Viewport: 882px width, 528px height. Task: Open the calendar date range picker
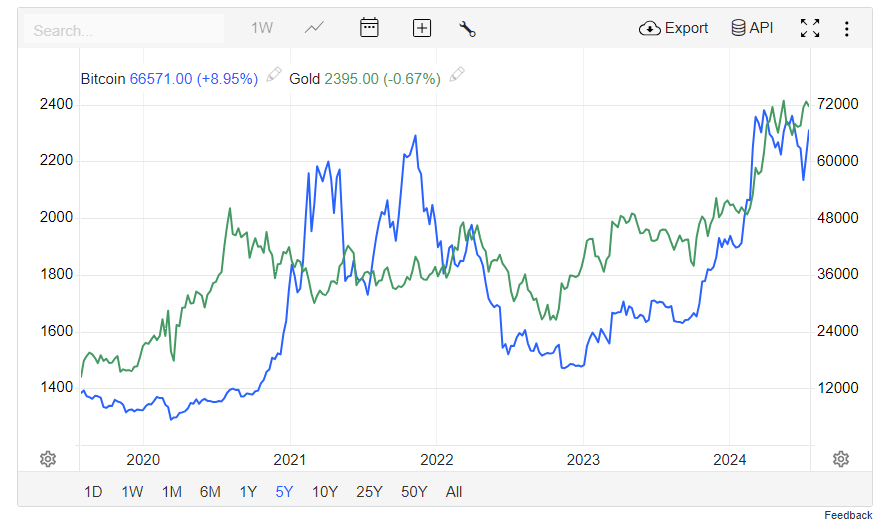click(369, 28)
